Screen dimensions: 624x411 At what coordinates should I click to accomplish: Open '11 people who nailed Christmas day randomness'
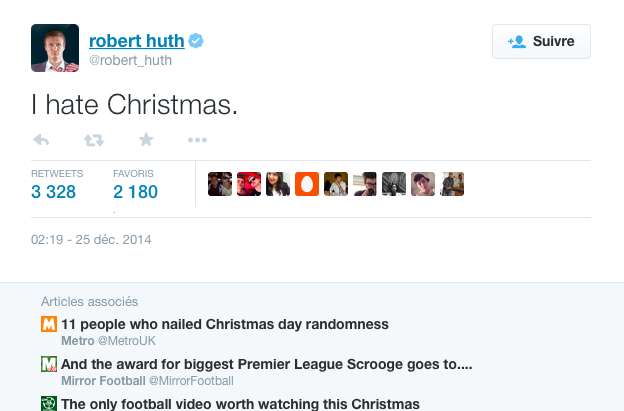225,324
